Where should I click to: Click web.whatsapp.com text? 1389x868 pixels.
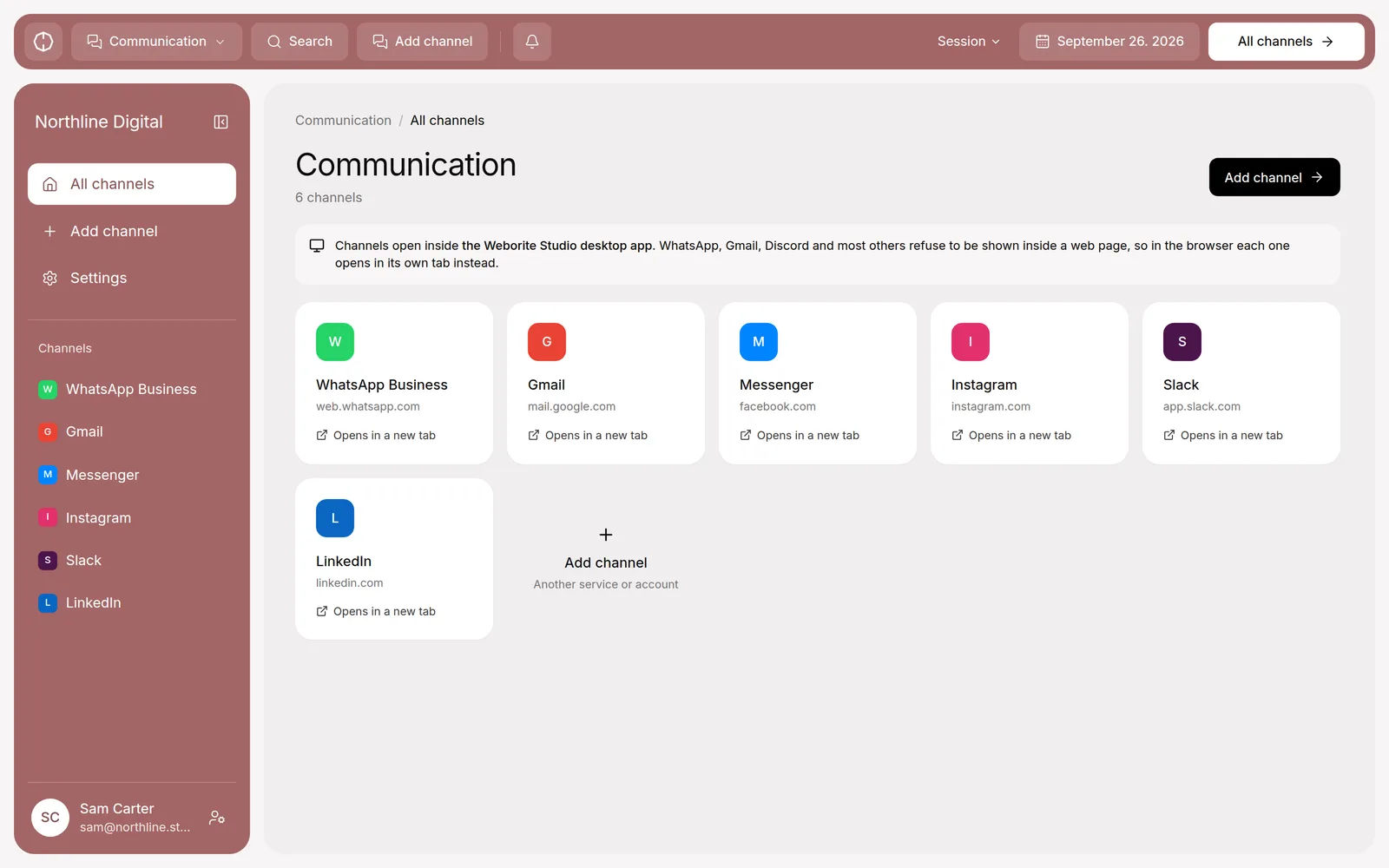tap(368, 407)
